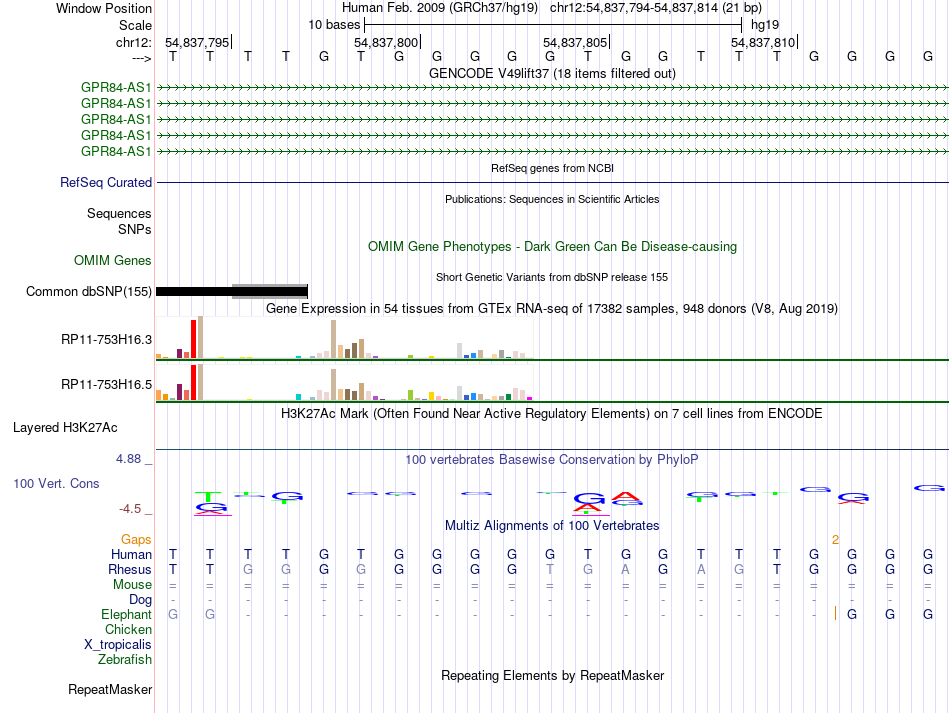Screen dimensions: 950x713
Task: Click the Dog alignment row label
Action: pyautogui.click(x=141, y=600)
